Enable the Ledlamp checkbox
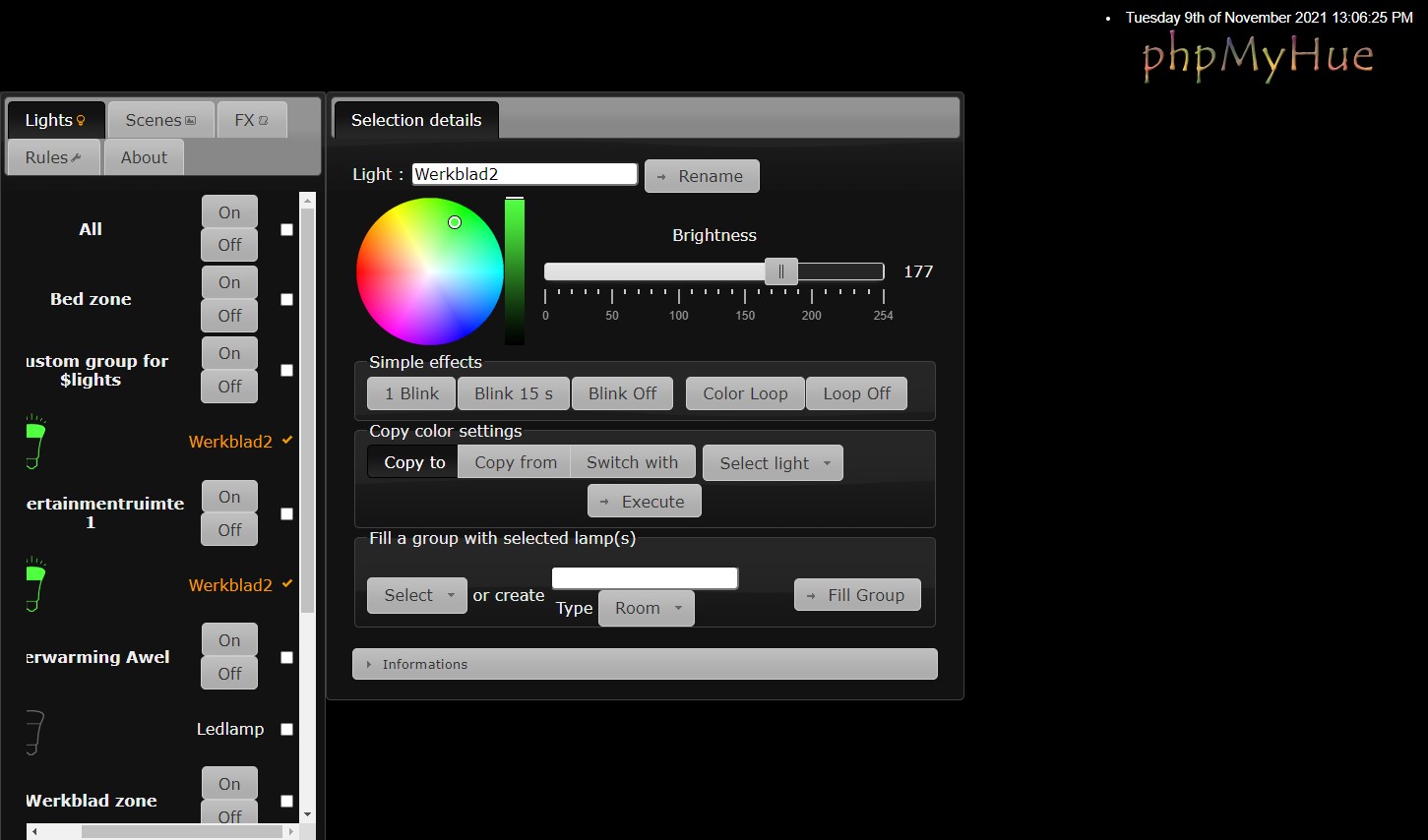The width and height of the screenshot is (1428, 840). (286, 730)
